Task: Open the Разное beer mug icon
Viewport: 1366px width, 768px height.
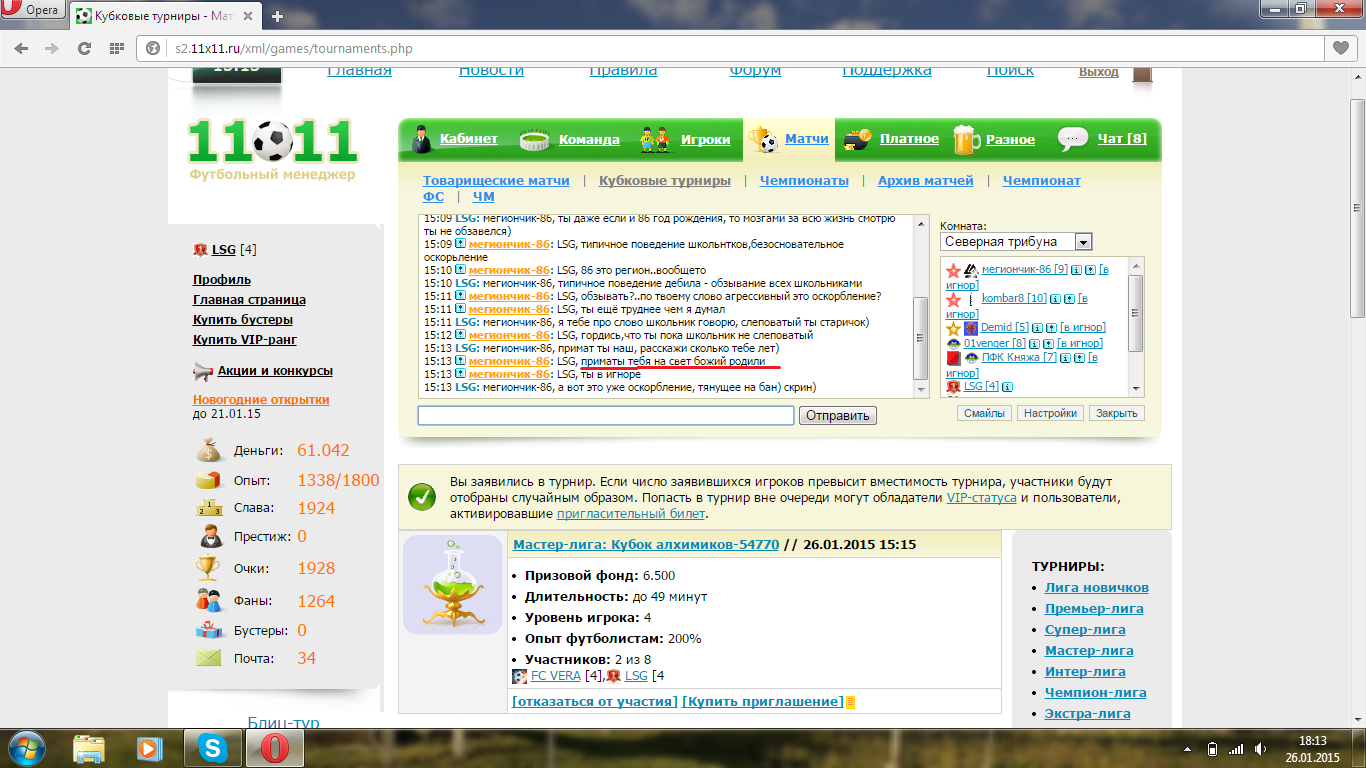Action: [966, 139]
